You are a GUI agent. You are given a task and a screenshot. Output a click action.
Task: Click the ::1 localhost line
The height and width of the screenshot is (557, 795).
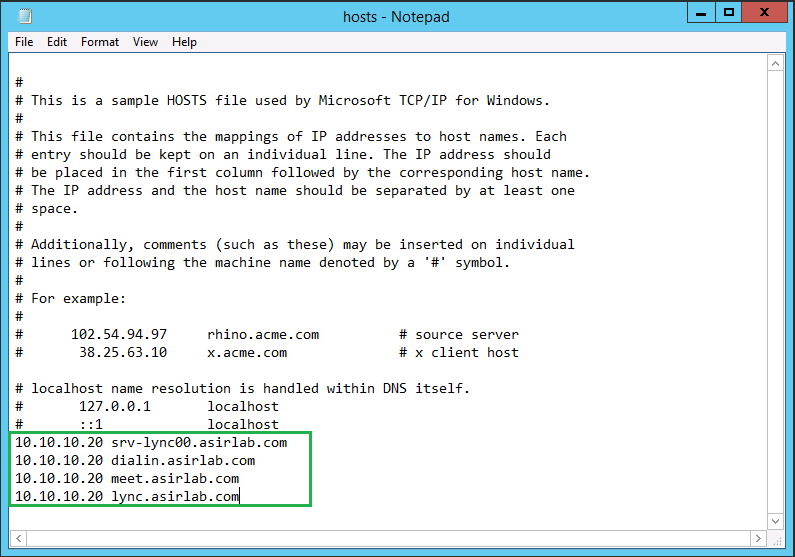(147, 424)
